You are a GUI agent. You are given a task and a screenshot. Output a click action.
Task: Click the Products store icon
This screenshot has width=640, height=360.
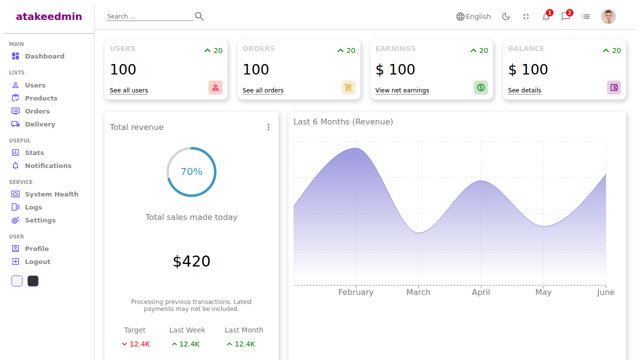(16, 98)
